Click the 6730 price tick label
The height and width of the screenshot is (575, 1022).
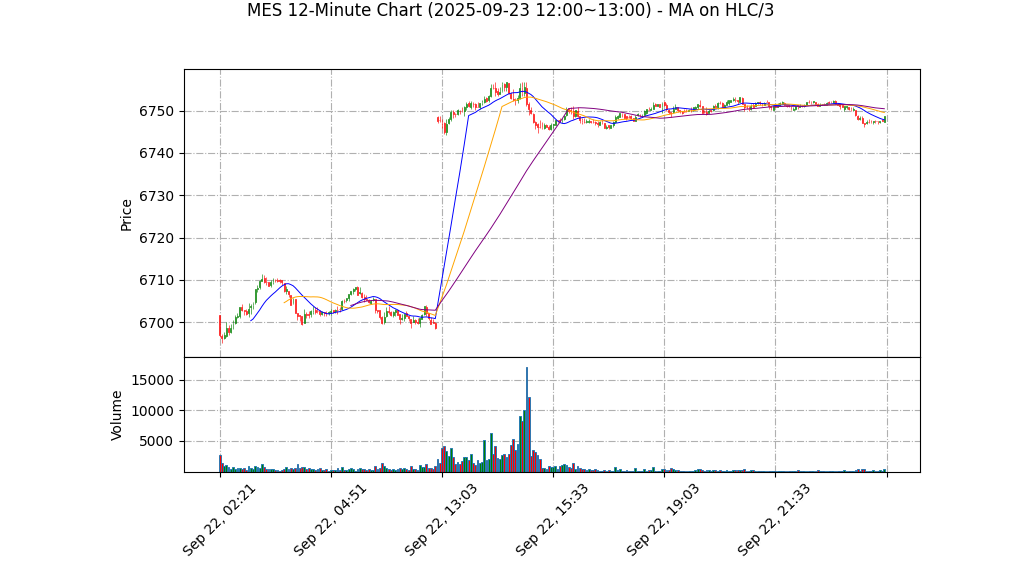pos(157,196)
